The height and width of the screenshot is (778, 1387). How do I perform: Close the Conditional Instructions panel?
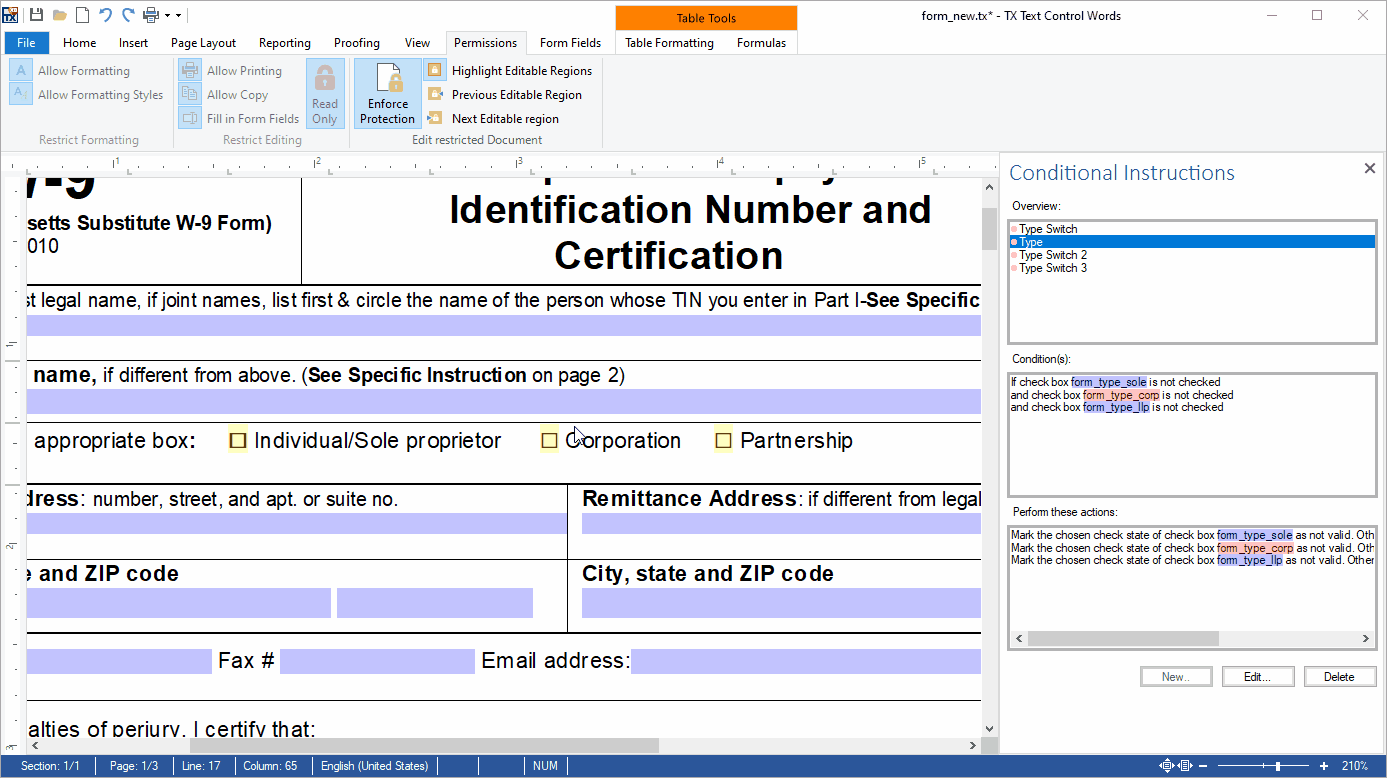pos(1370,169)
